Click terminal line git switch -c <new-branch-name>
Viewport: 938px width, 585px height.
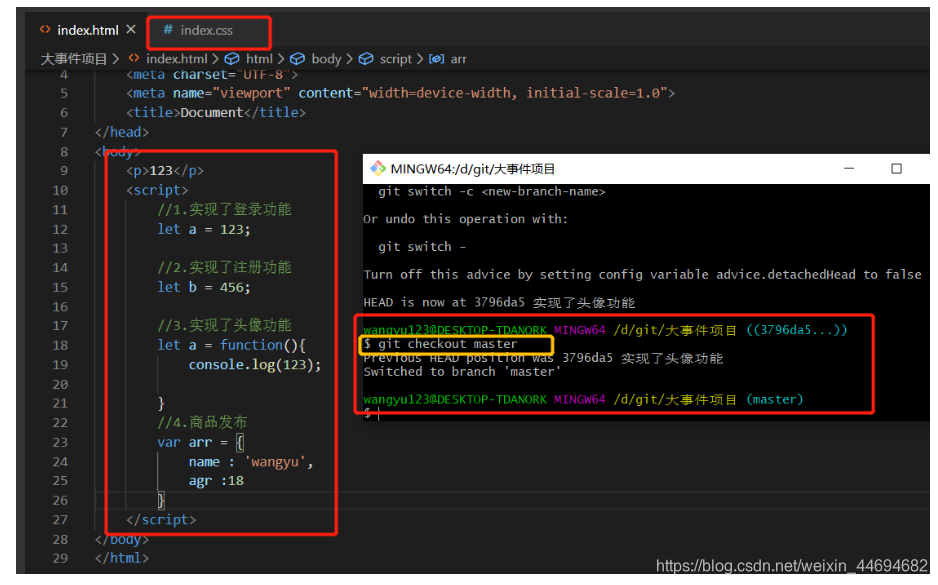(x=492, y=191)
